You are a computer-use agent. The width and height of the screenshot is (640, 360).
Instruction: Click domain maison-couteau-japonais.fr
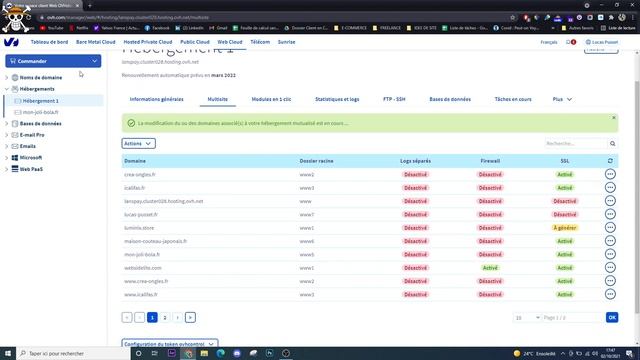[x=156, y=241]
